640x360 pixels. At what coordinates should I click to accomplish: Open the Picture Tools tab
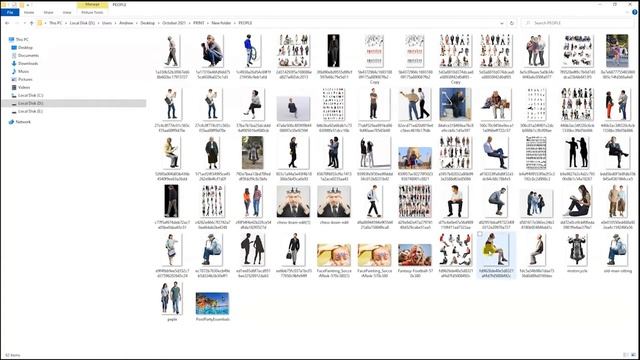tap(92, 13)
